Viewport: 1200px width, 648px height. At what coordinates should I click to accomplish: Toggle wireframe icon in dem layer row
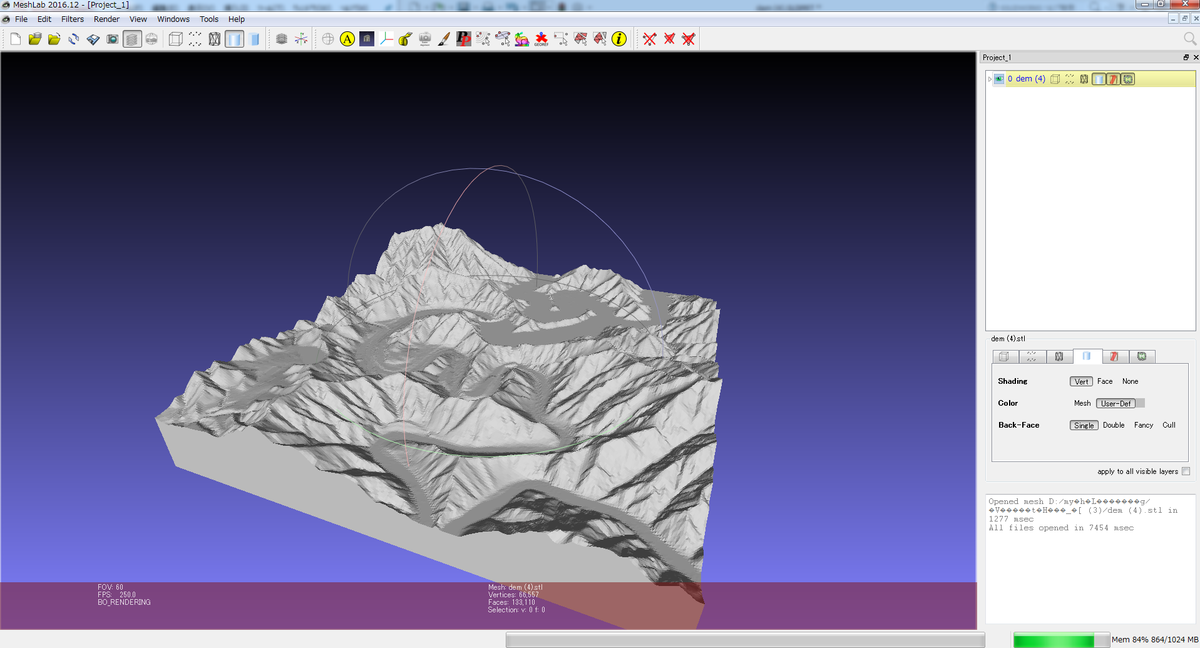click(1084, 78)
